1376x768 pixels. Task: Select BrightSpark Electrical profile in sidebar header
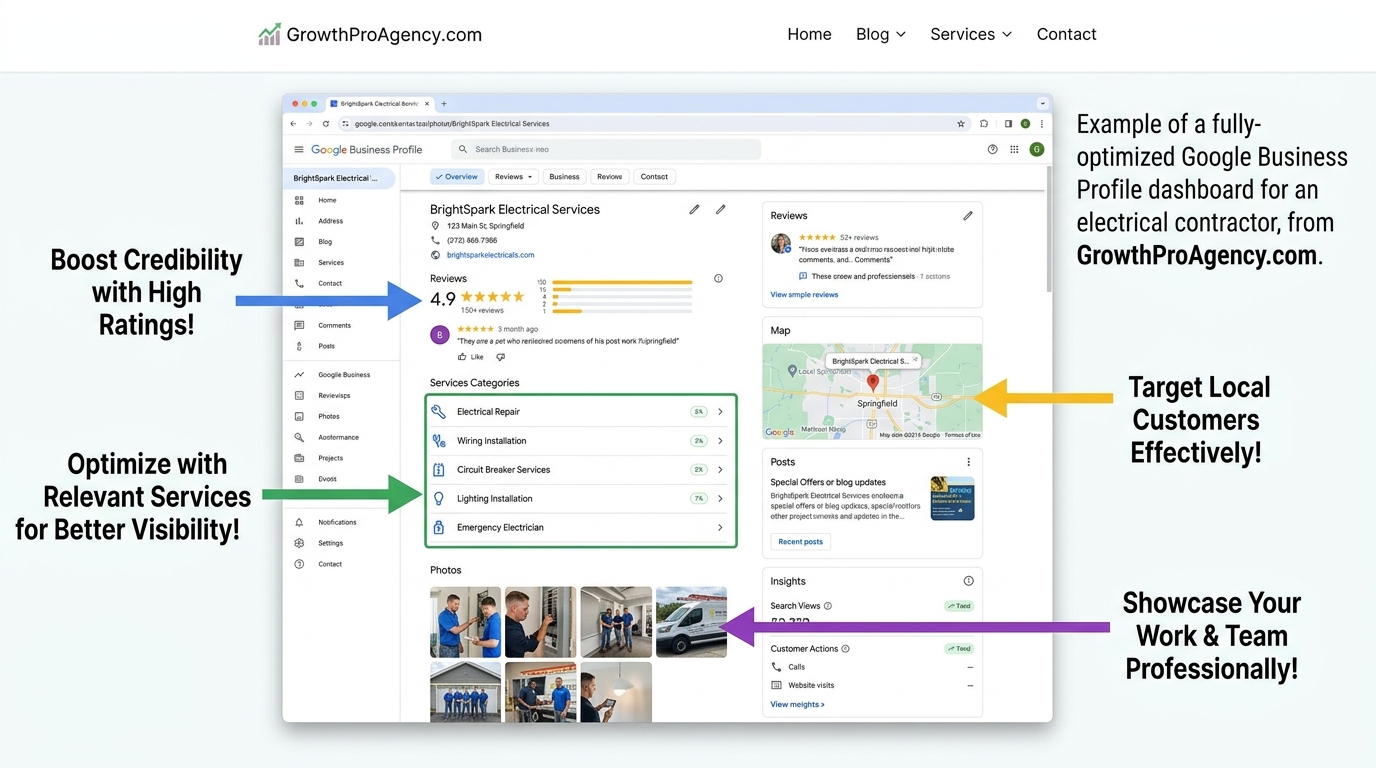point(339,178)
